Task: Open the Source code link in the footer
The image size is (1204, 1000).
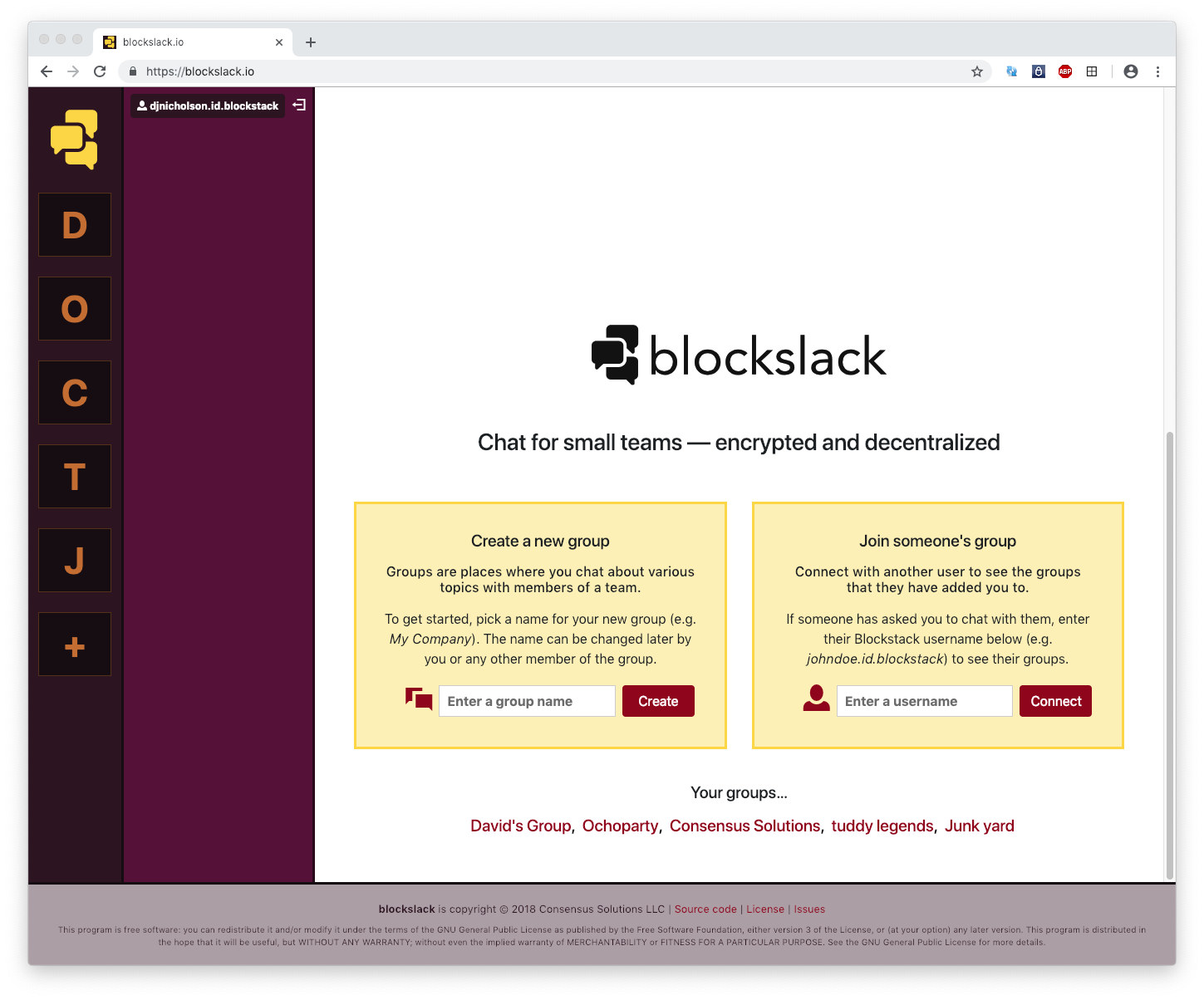Action: 705,909
